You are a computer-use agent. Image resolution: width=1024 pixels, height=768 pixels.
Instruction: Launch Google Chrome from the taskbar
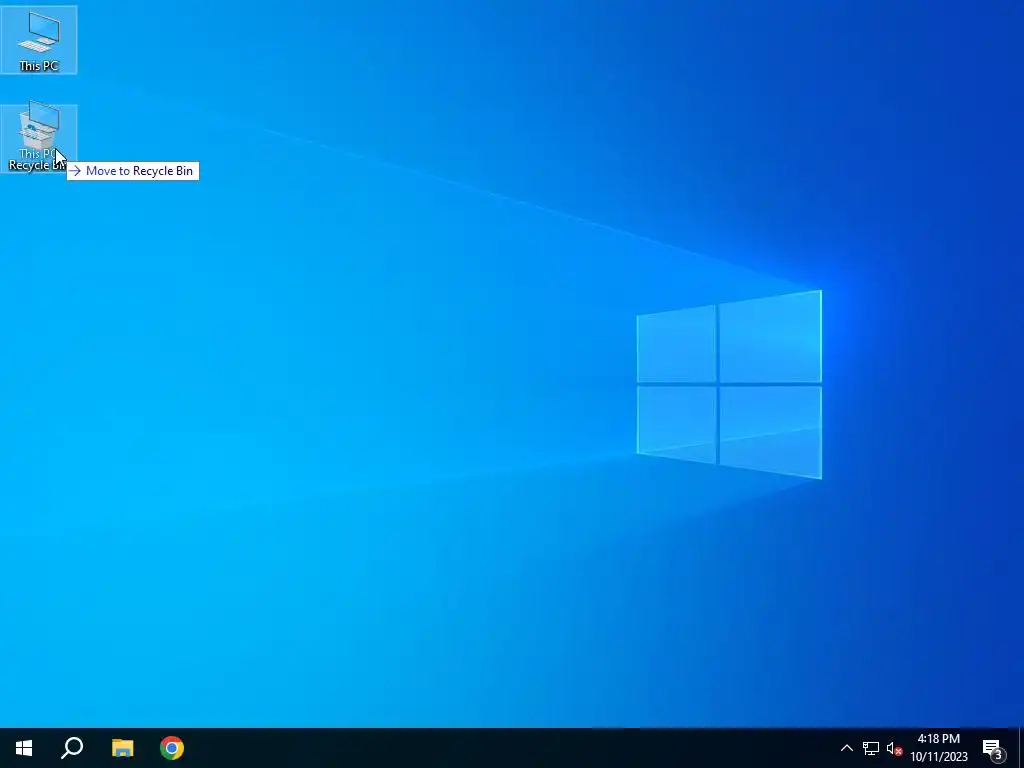(172, 748)
